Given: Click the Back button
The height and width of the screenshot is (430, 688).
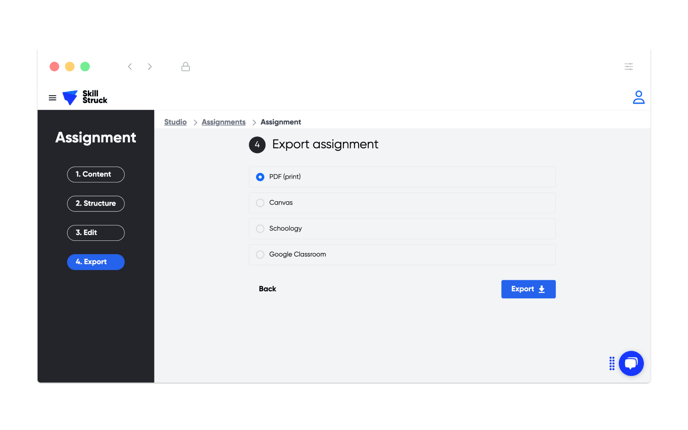Looking at the screenshot, I should [x=267, y=289].
